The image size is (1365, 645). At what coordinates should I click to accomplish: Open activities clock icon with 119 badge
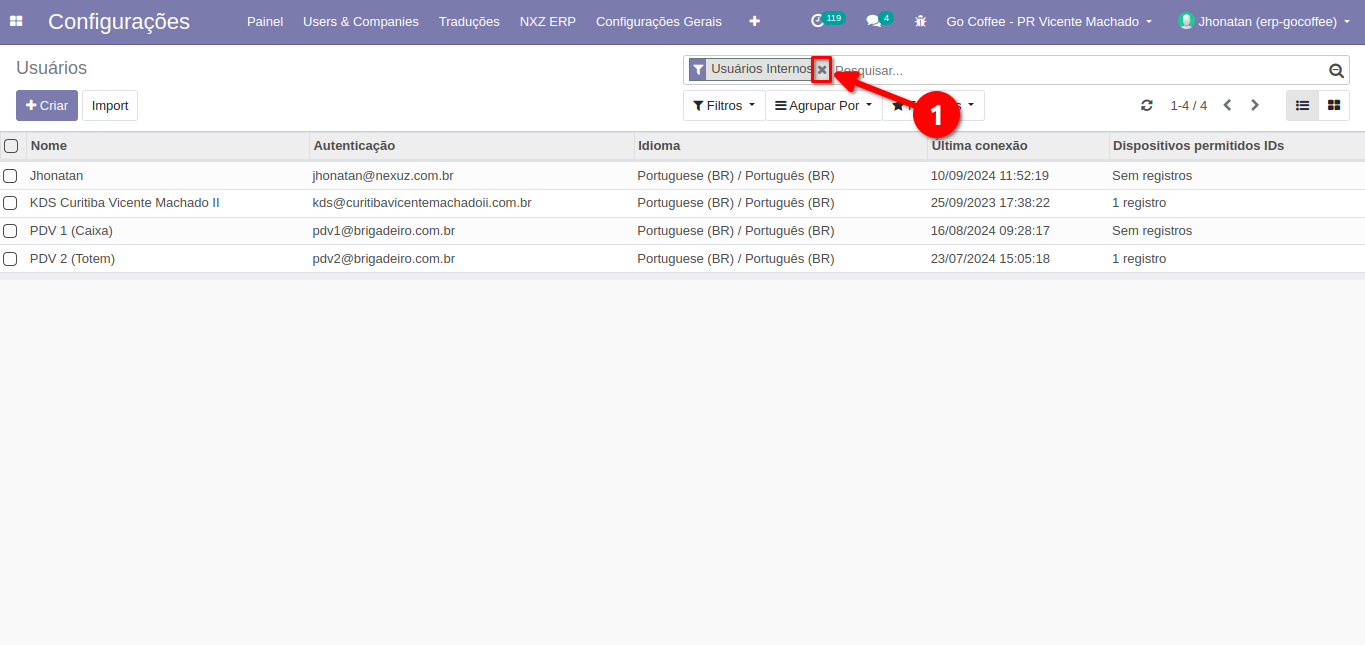[818, 21]
